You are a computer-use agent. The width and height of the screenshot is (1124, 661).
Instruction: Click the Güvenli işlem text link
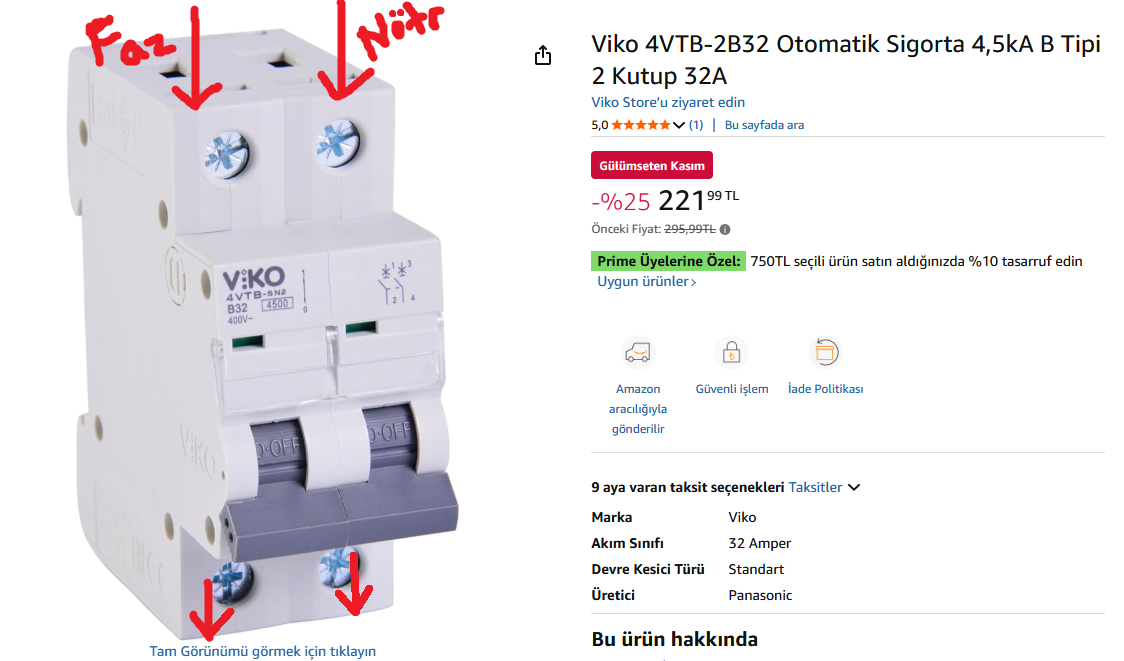[732, 389]
